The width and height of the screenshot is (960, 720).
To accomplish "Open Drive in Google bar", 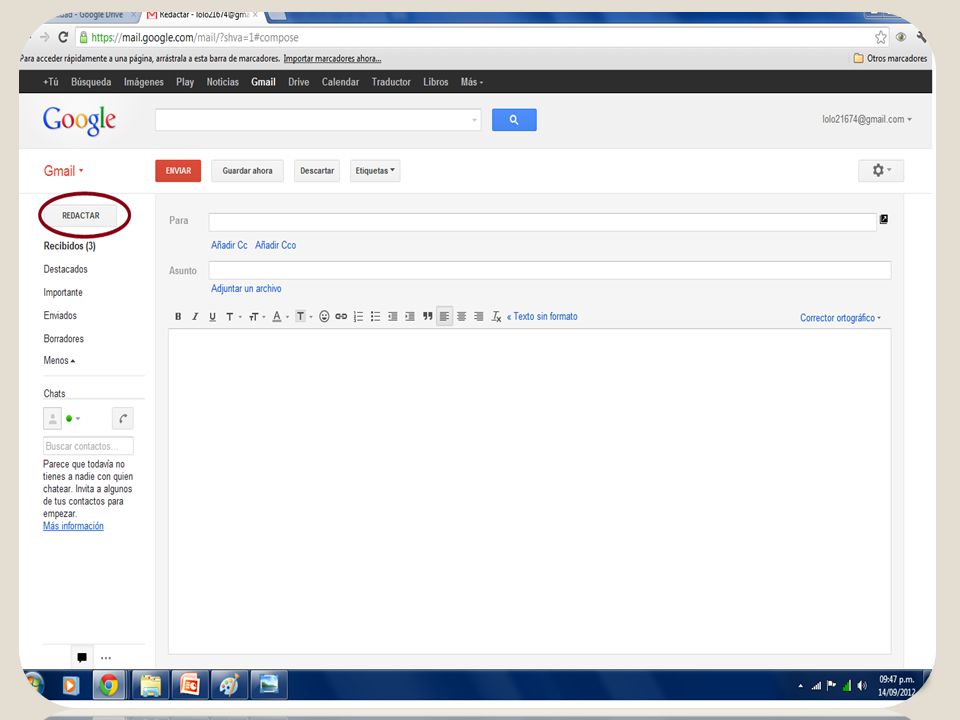I will [x=299, y=82].
